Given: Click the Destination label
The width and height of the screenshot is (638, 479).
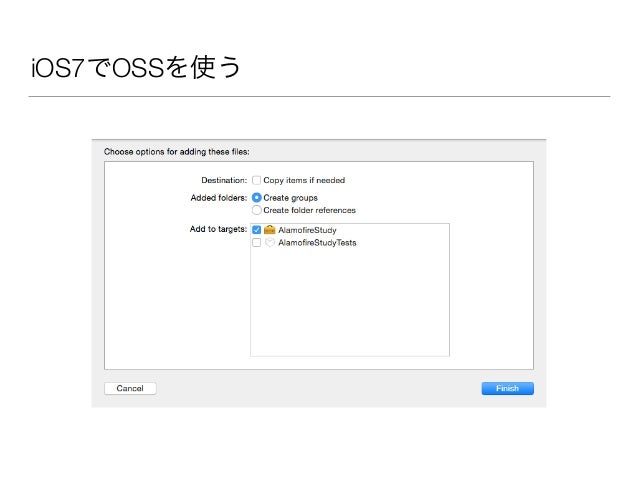Looking at the screenshot, I should 224,180.
